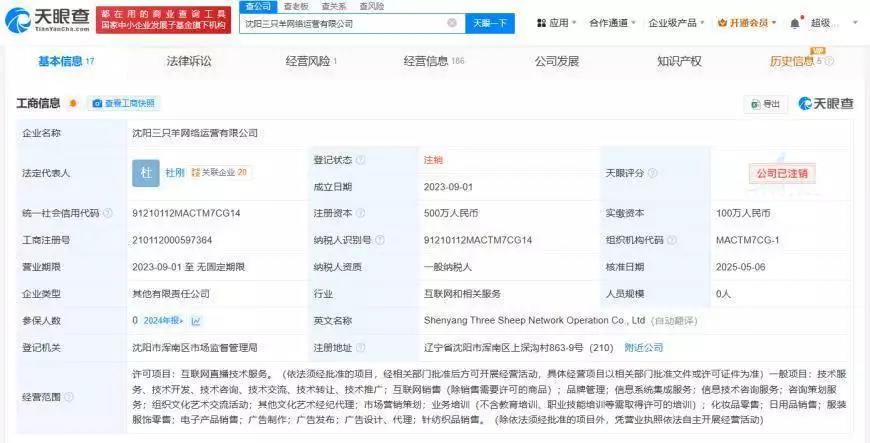Open the 知识产权 tab
The height and width of the screenshot is (443, 870).
(679, 62)
